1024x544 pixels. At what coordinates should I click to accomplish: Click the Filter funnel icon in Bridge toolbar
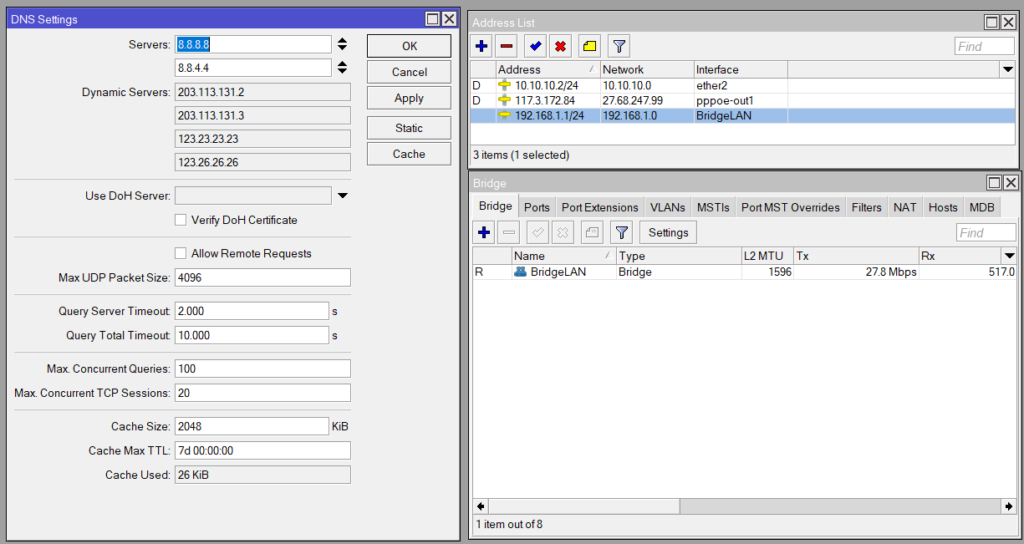(622, 233)
